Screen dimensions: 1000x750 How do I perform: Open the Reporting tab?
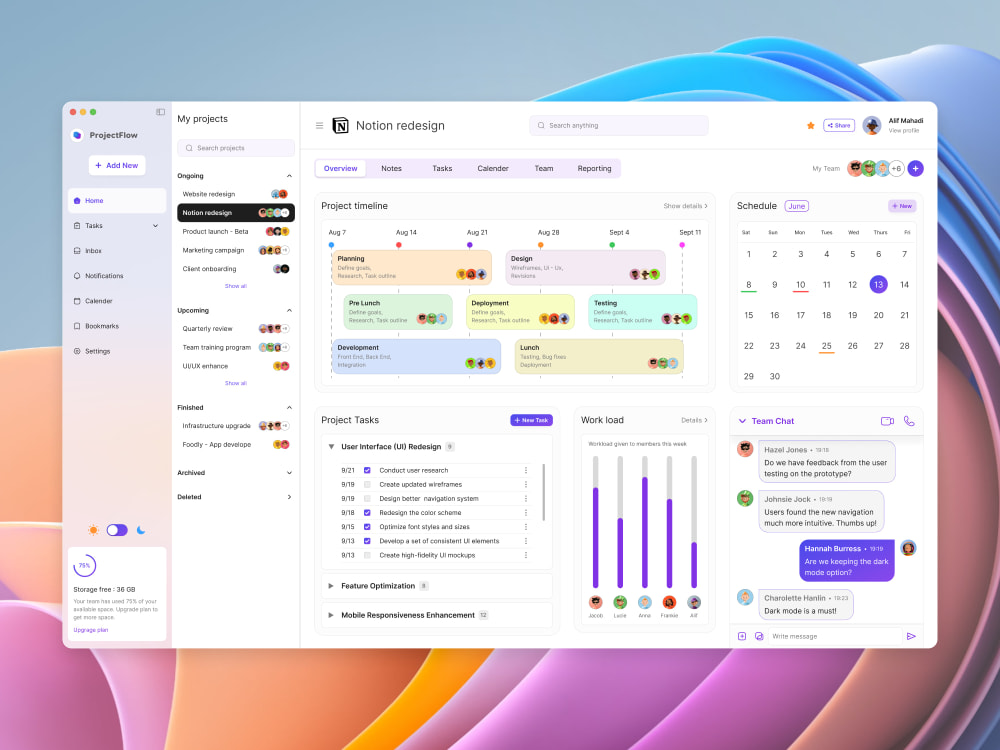[x=594, y=168]
